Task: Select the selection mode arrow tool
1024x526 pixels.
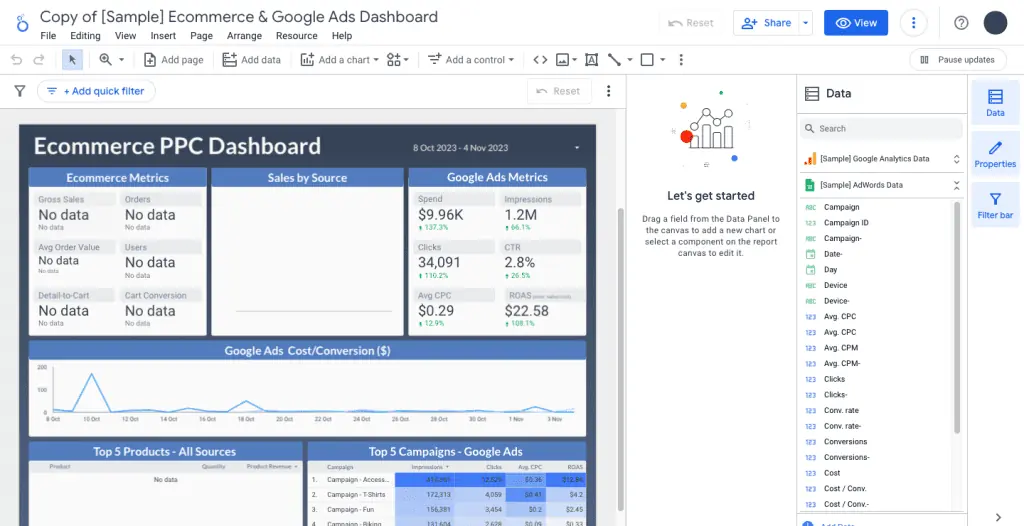Action: (x=72, y=59)
